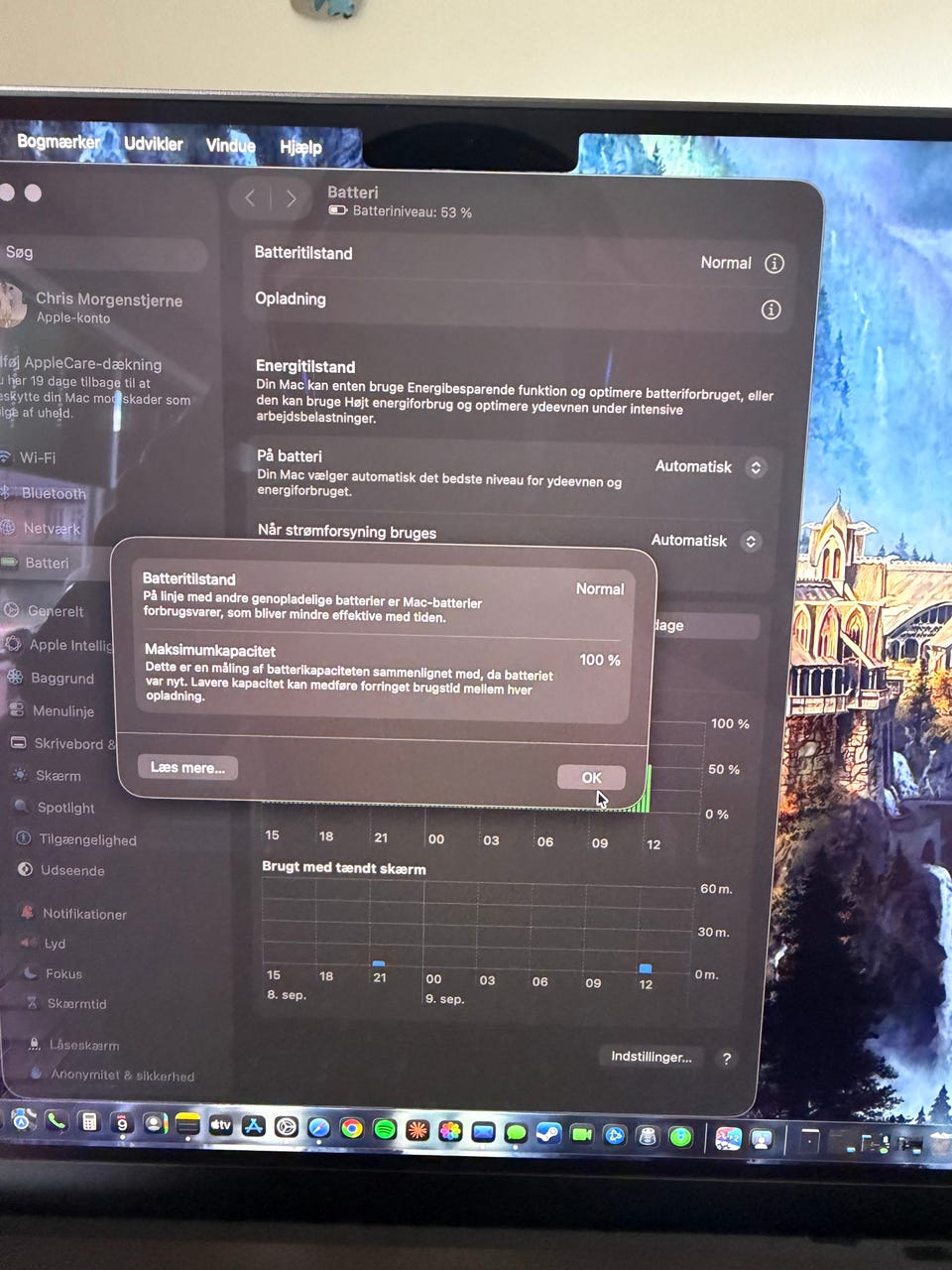
Task: Open Notes from the Dock
Action: [x=187, y=1125]
